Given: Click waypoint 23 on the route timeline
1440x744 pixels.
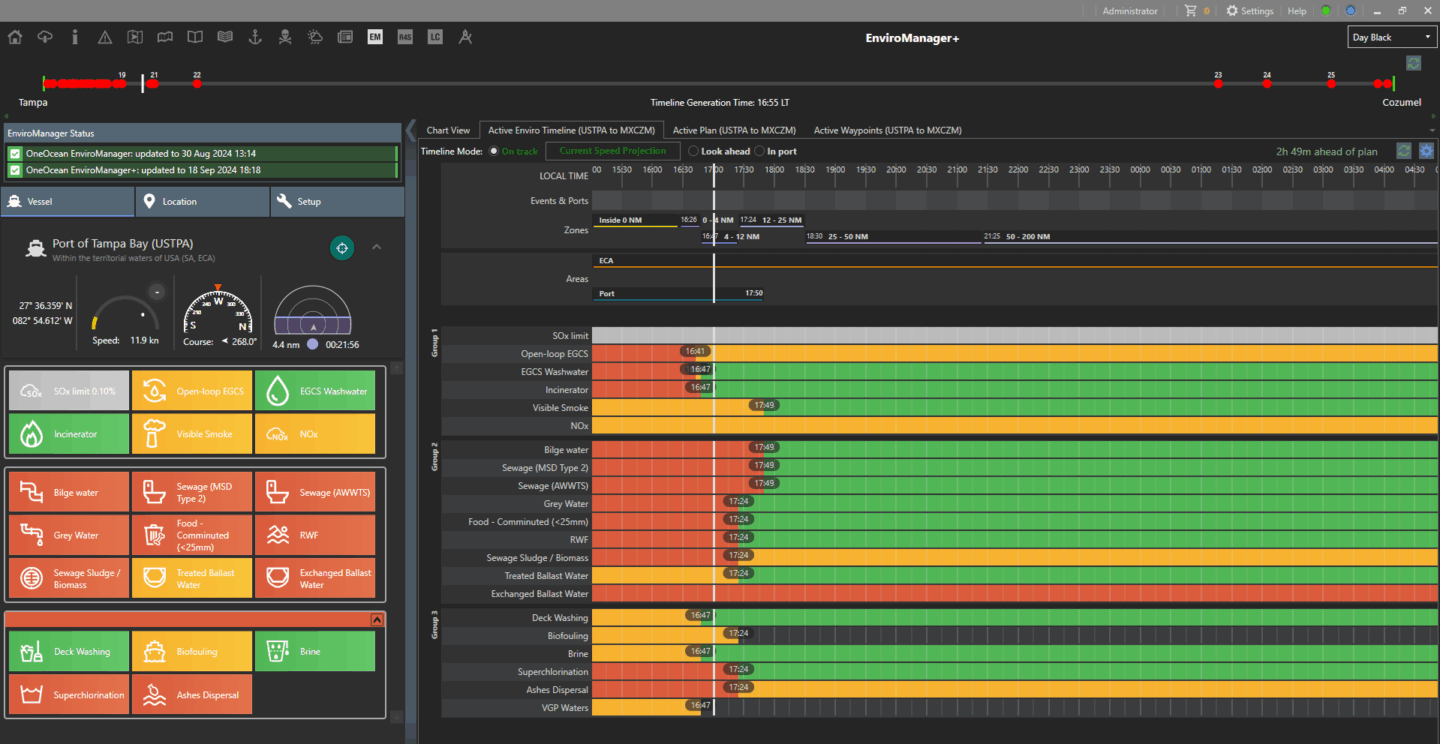Looking at the screenshot, I should pyautogui.click(x=1218, y=84).
